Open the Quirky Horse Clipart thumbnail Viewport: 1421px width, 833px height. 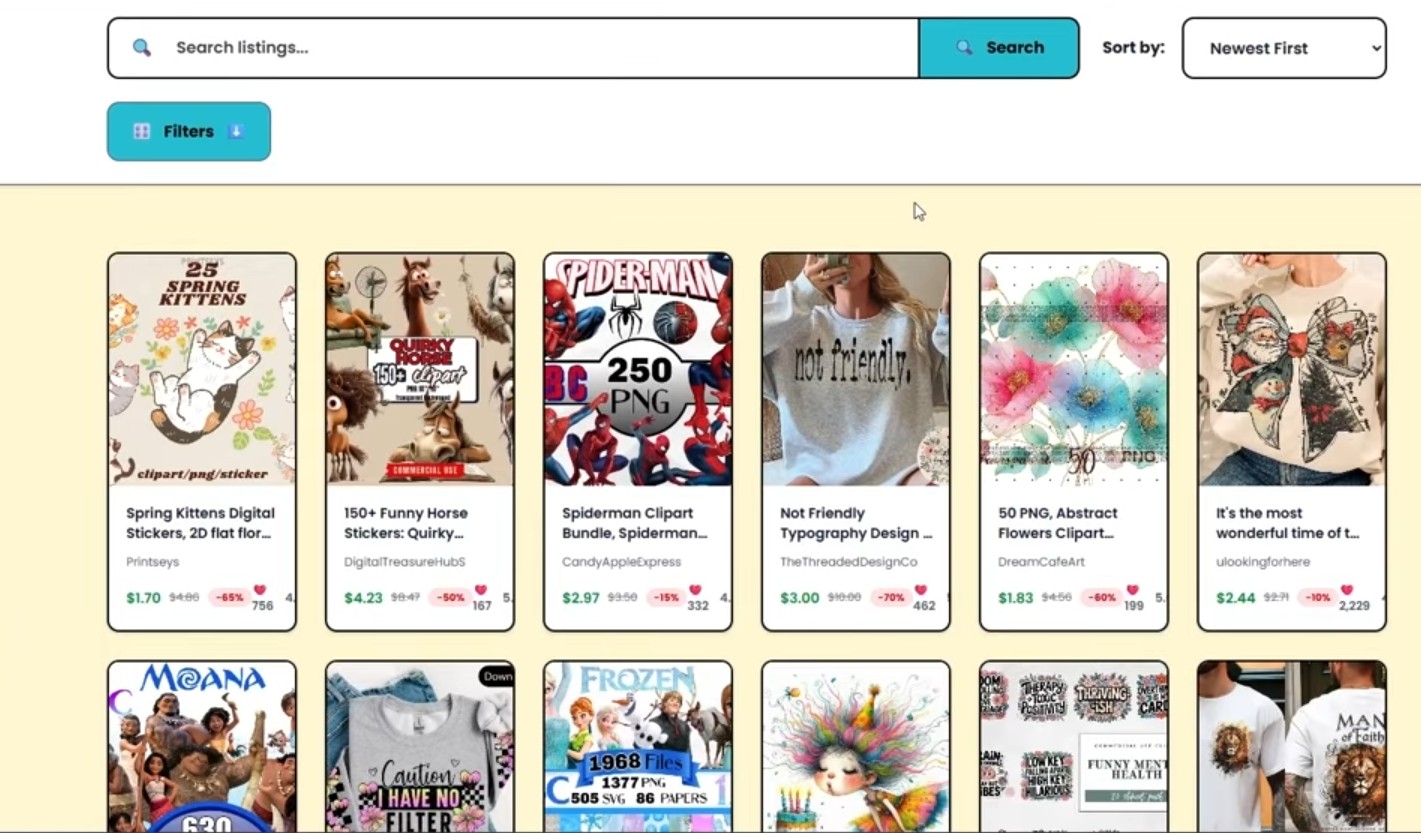[x=420, y=369]
